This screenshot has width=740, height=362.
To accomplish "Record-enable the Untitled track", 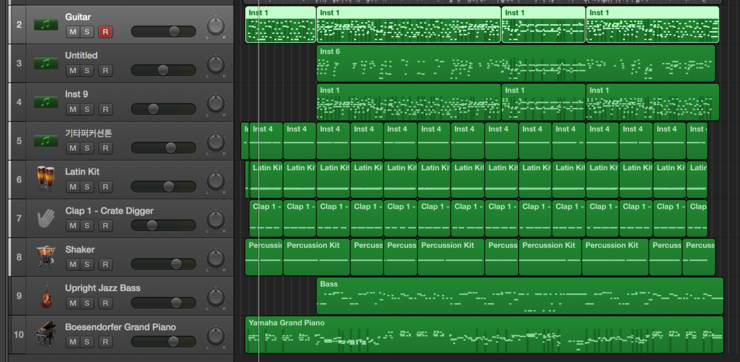I will [105, 71].
